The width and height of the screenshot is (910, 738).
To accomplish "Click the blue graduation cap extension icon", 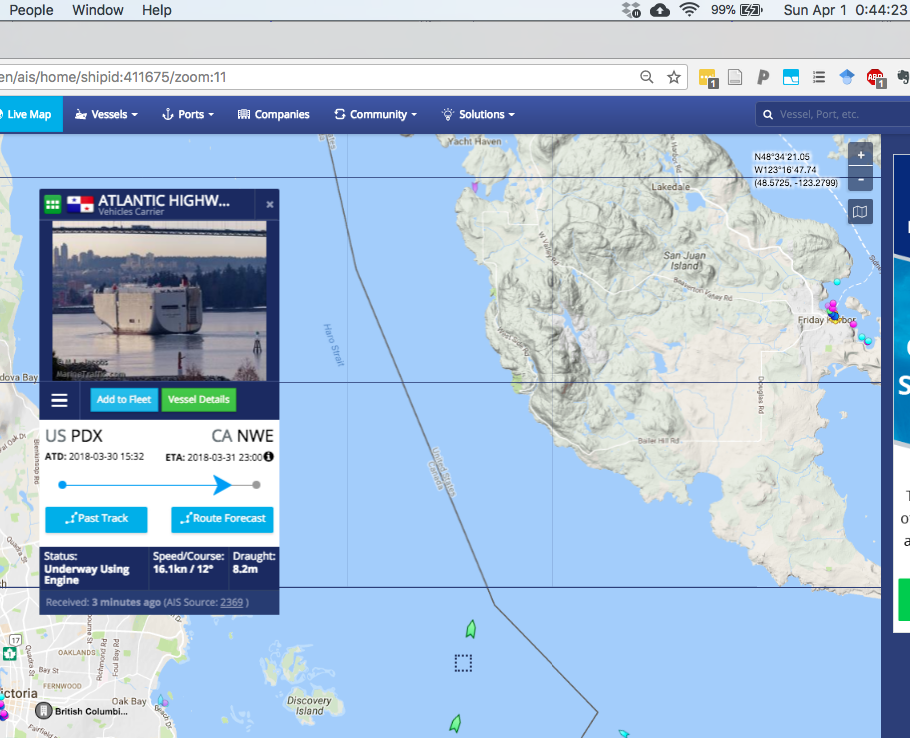I will [847, 77].
